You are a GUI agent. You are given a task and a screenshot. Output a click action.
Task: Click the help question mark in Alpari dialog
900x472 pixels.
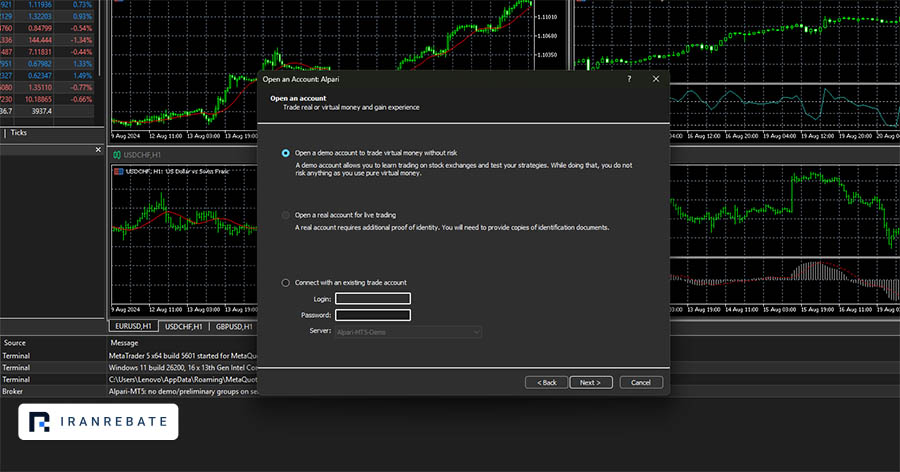point(629,79)
